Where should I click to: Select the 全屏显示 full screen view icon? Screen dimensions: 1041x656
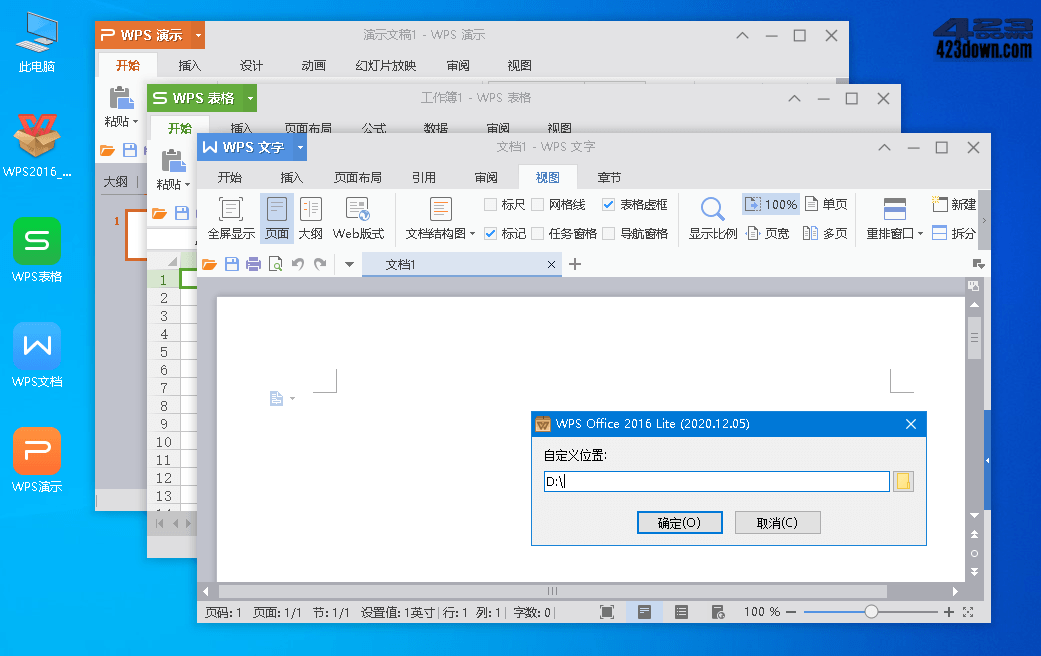(x=230, y=216)
